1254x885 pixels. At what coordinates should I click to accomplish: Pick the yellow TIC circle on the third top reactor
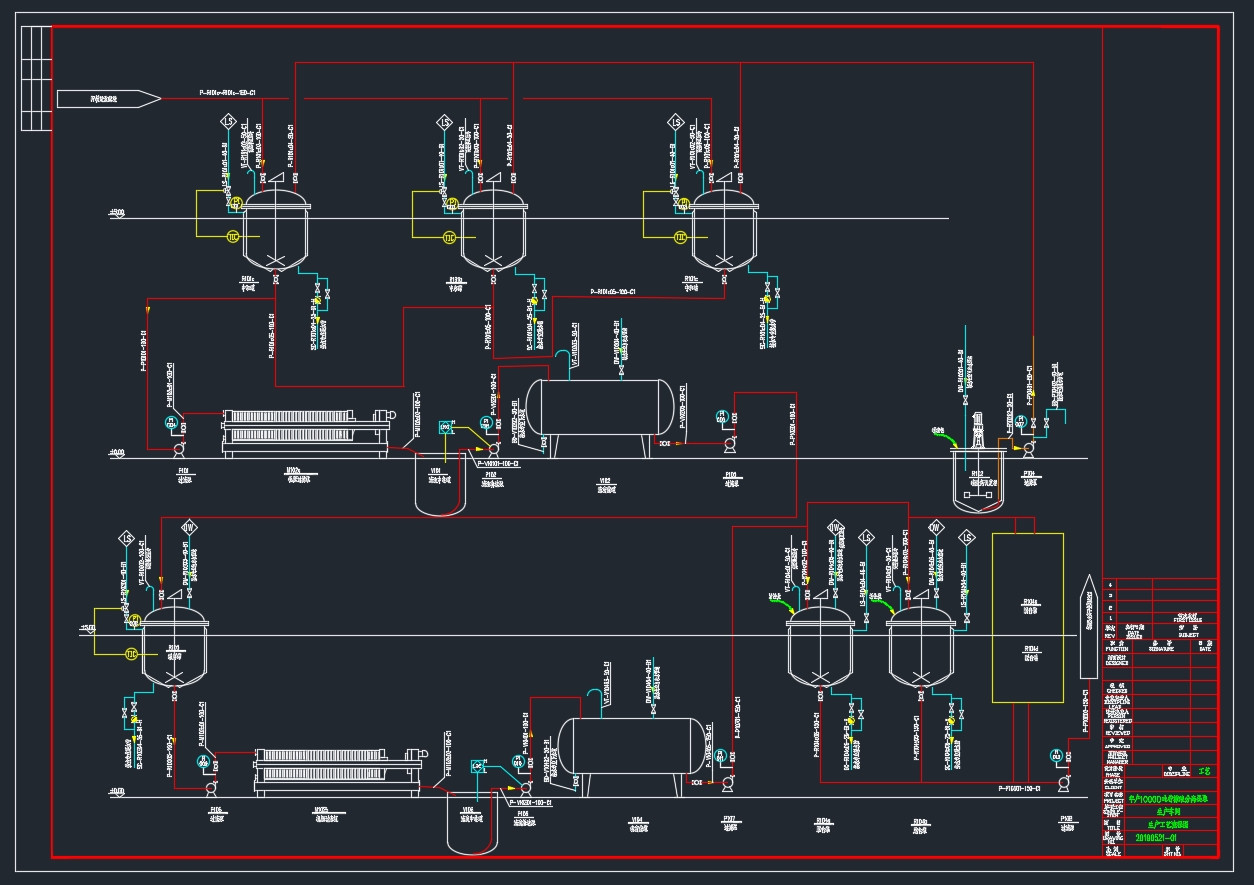tap(680, 237)
